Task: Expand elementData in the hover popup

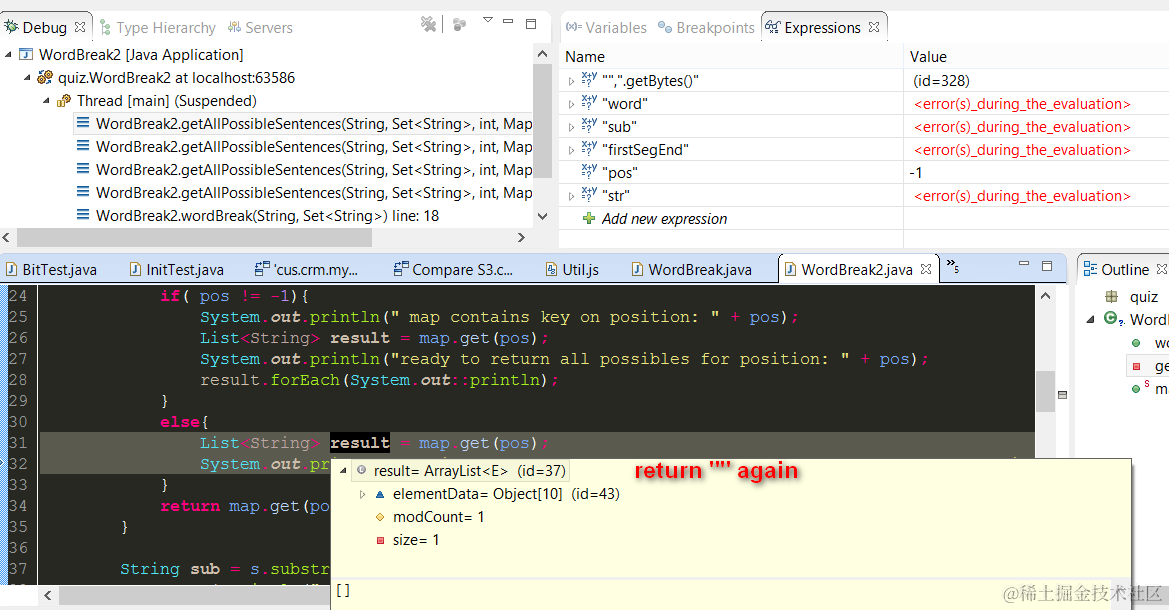Action: coord(362,494)
